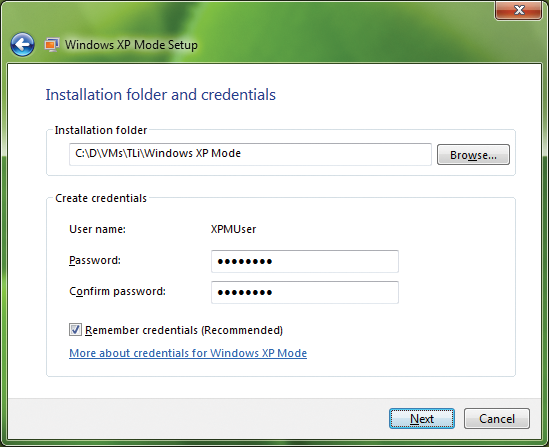Cancel the XP Mode setup
Screen dimensions: 549x447
pyautogui.click(x=496, y=418)
